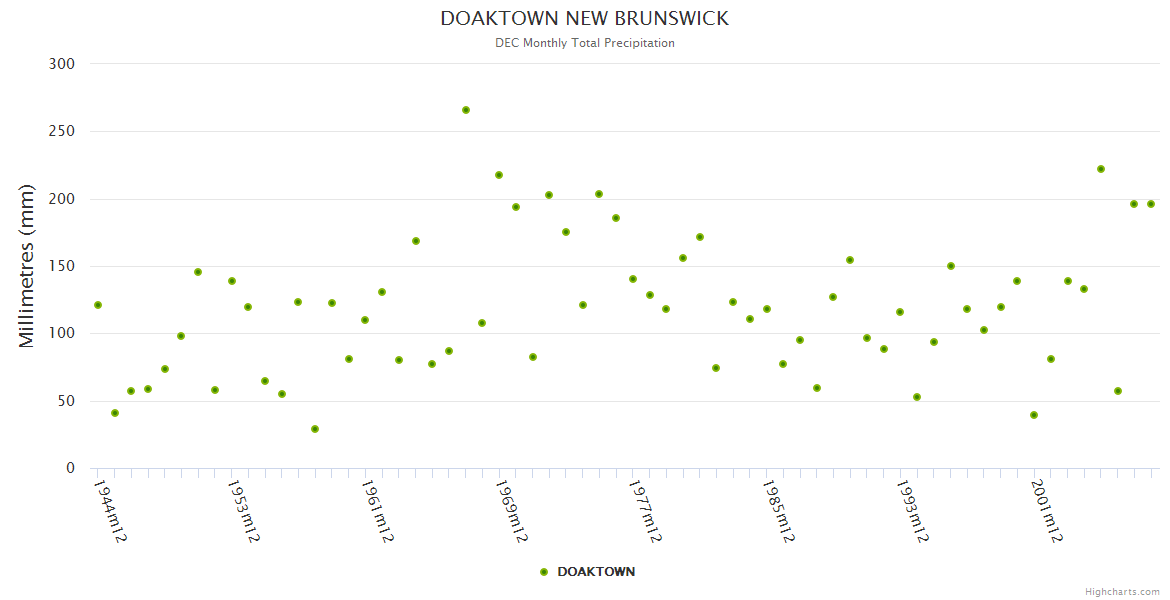1170x600 pixels.
Task: Select the data point above the 1944m12 tick
Action: coord(98,305)
